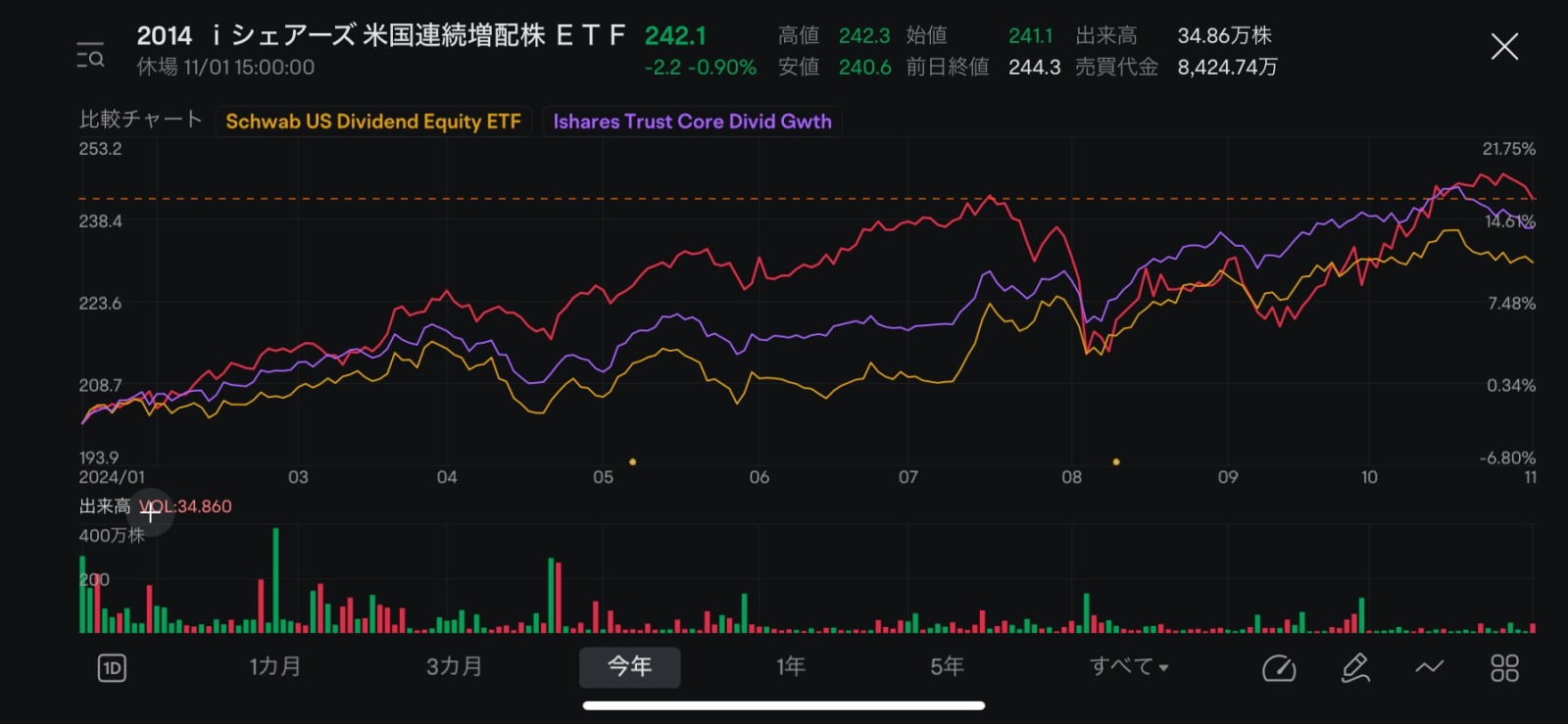The height and width of the screenshot is (724, 1568).
Task: Expand the すべて range dropdown
Action: (1129, 667)
